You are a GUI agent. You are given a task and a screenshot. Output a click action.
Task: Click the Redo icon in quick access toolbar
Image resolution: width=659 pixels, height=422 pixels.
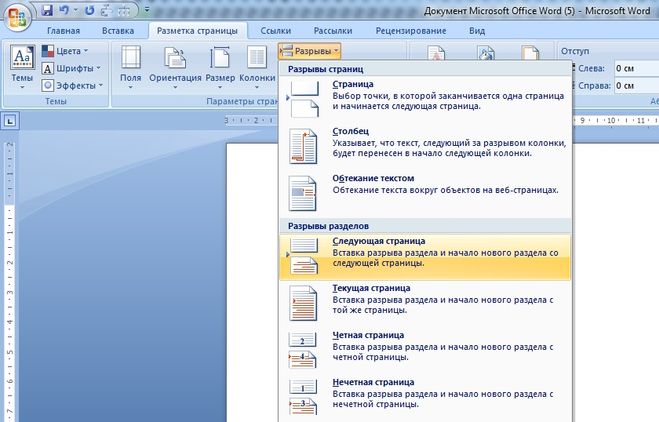90,11
